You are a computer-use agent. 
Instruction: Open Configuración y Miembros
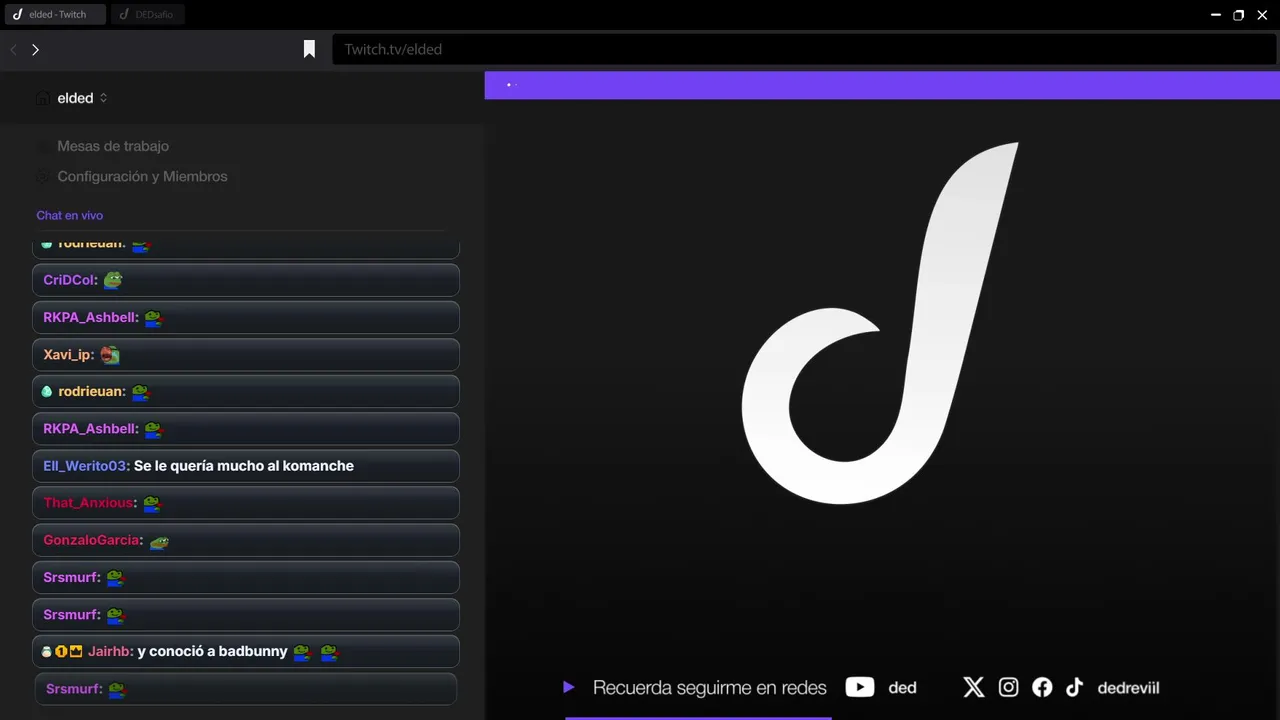click(142, 176)
